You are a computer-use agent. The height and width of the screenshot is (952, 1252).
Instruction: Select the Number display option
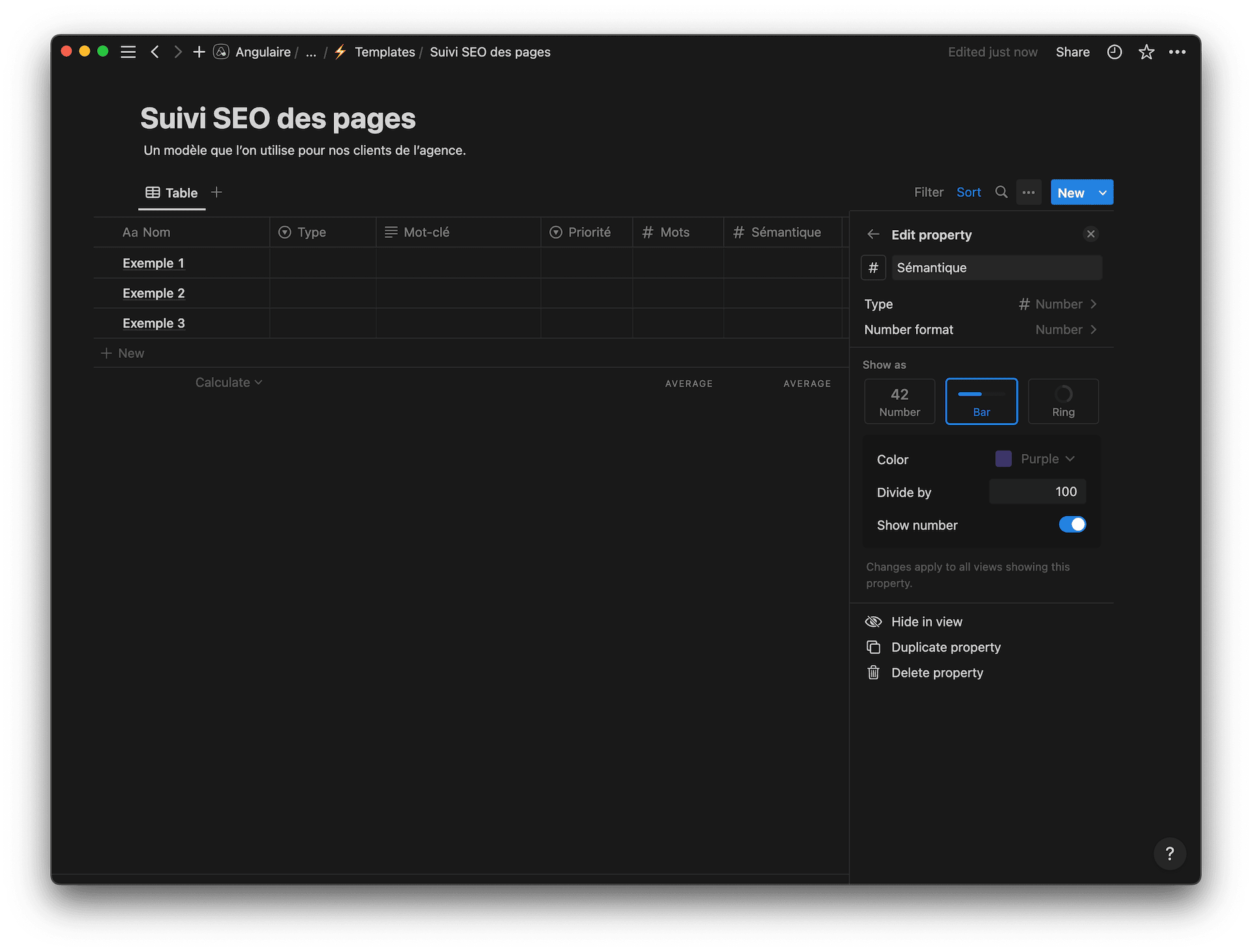(x=899, y=402)
